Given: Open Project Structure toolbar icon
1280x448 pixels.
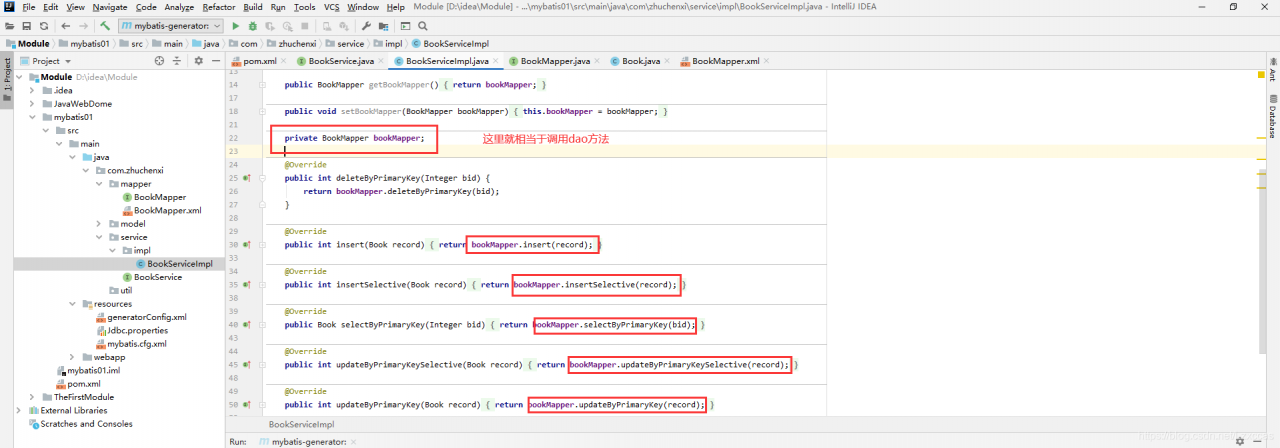Looking at the screenshot, I should pos(382,25).
